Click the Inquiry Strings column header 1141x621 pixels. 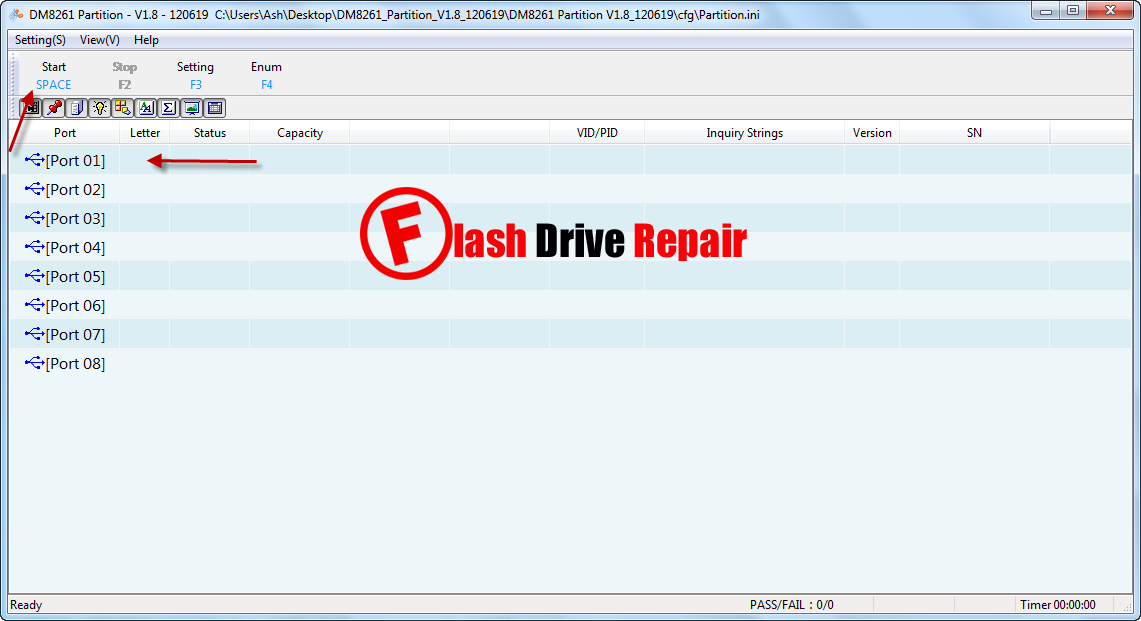[x=744, y=132]
